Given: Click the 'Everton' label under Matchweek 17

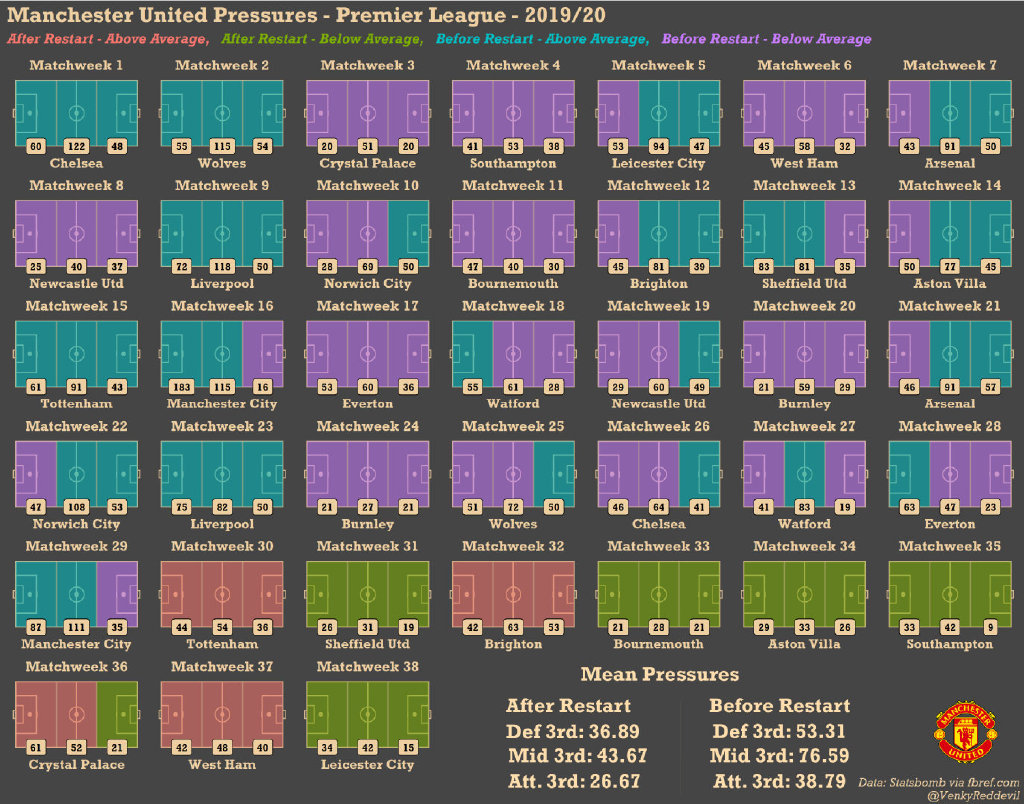Looking at the screenshot, I should pyautogui.click(x=368, y=404).
